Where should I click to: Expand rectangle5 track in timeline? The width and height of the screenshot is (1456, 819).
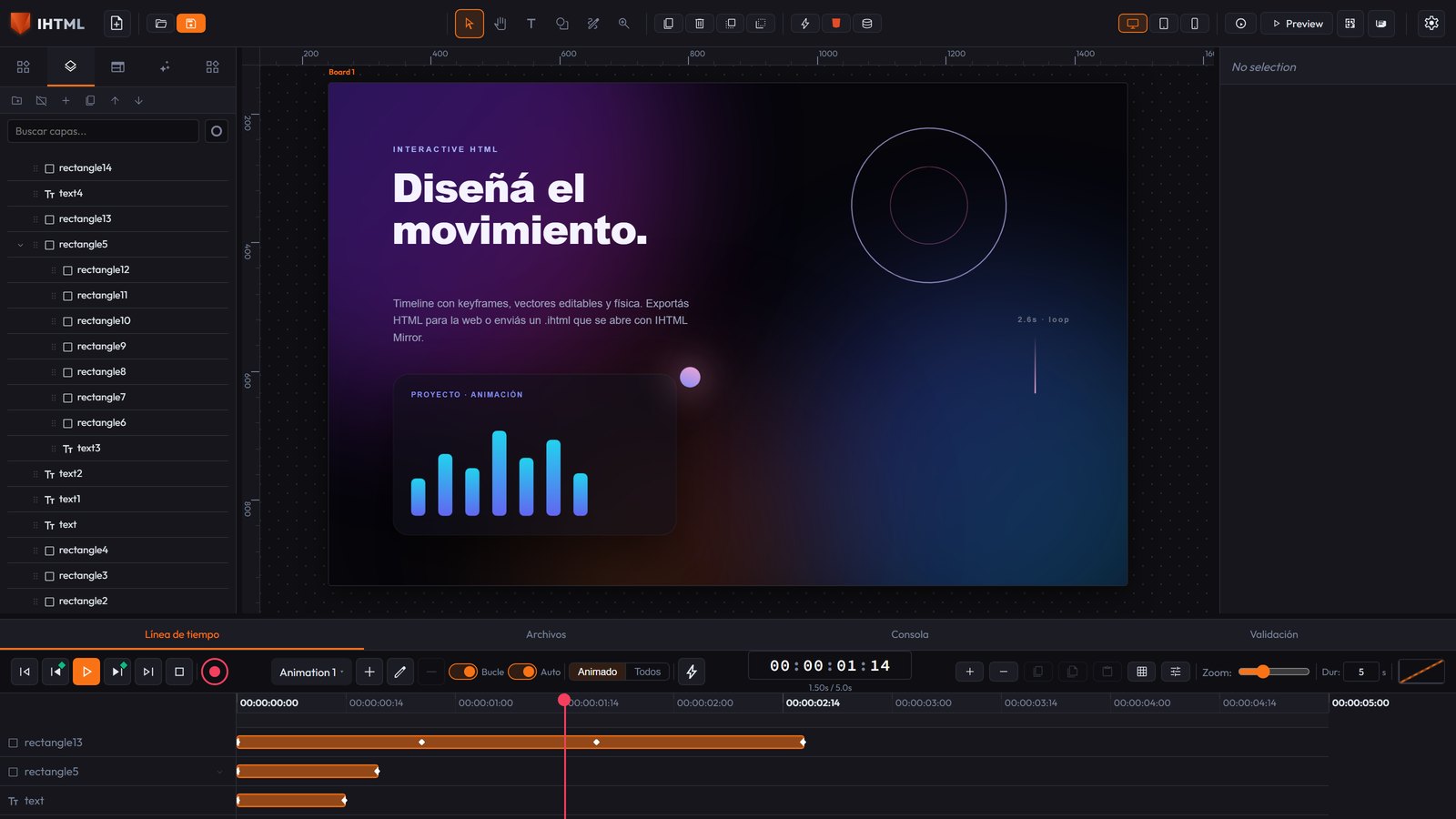click(219, 772)
